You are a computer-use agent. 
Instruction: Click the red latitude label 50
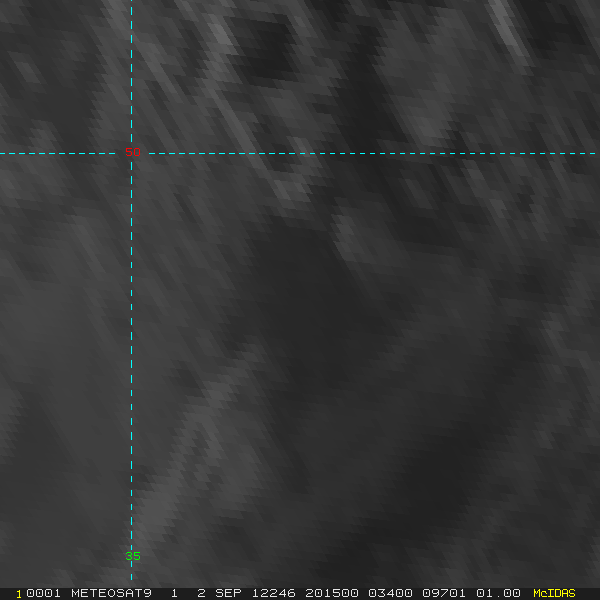[133, 152]
